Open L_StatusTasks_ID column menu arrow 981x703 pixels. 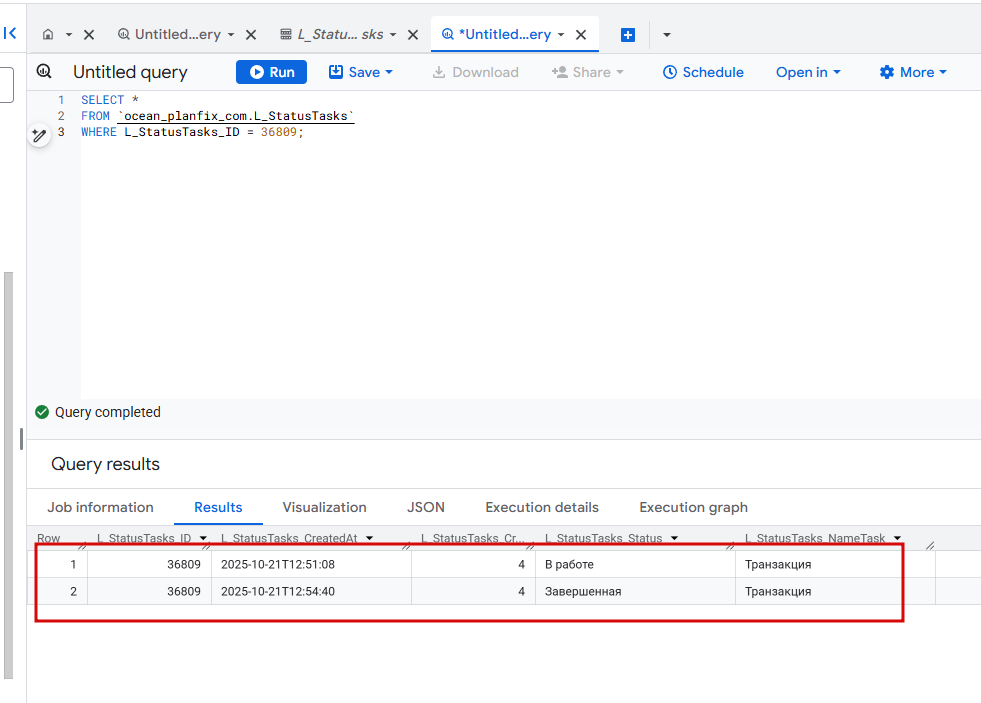click(203, 538)
